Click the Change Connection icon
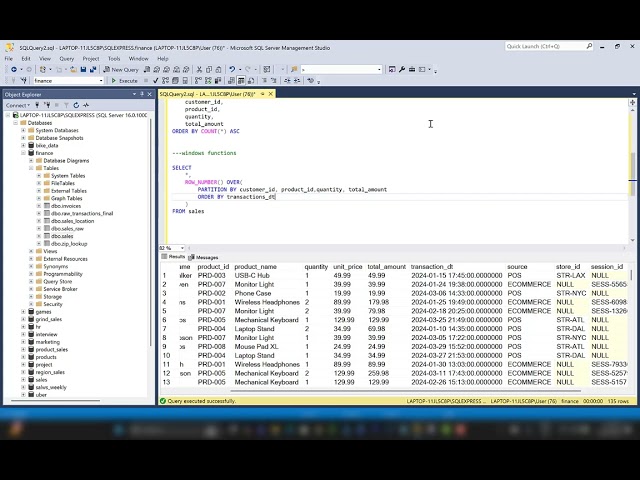The width and height of the screenshot is (640, 480). click(24, 81)
